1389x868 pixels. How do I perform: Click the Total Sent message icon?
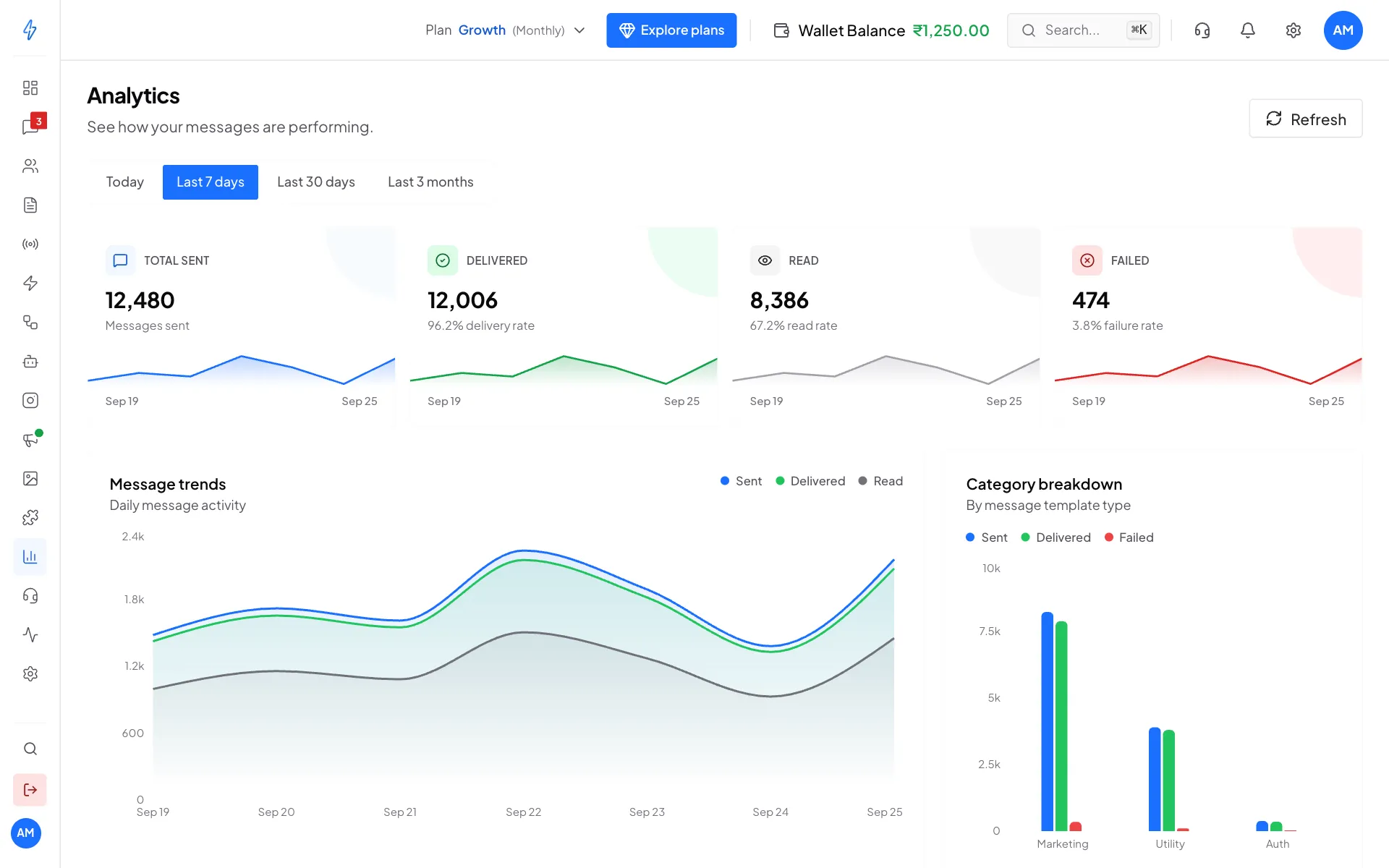point(120,260)
